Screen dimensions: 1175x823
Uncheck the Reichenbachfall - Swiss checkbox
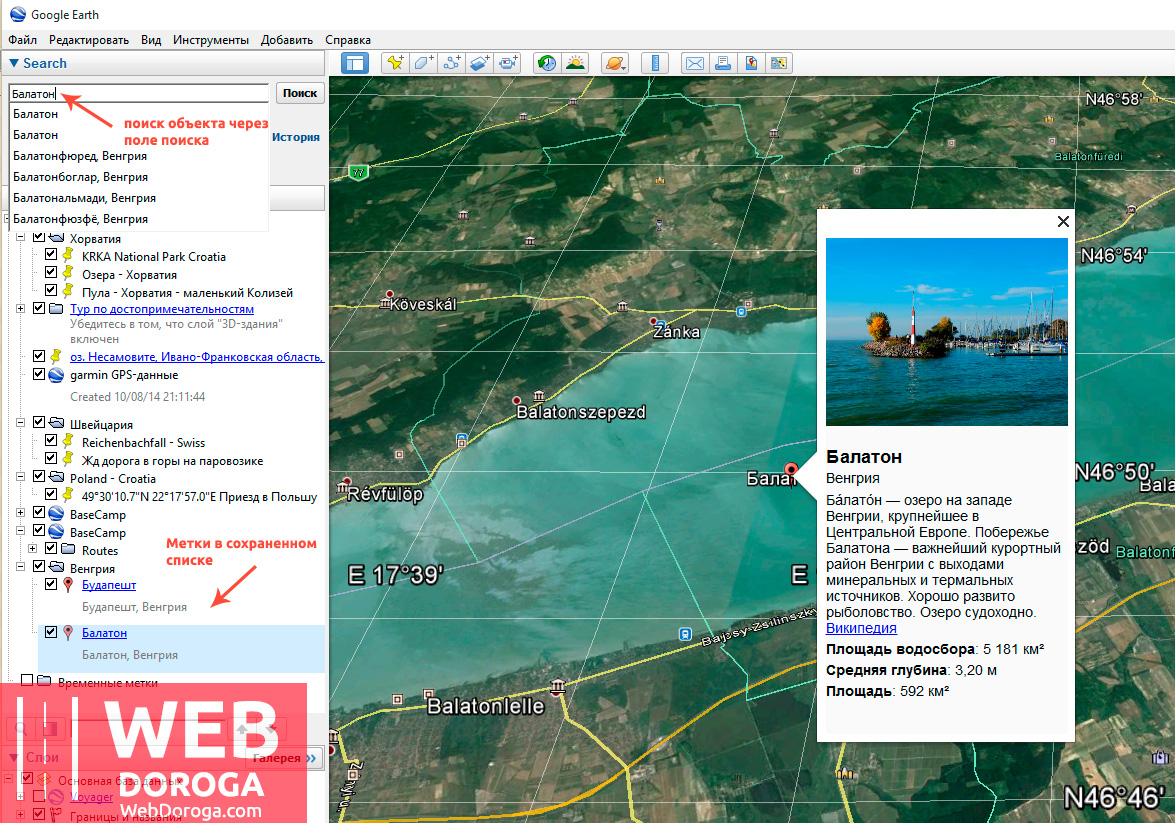[51, 441]
